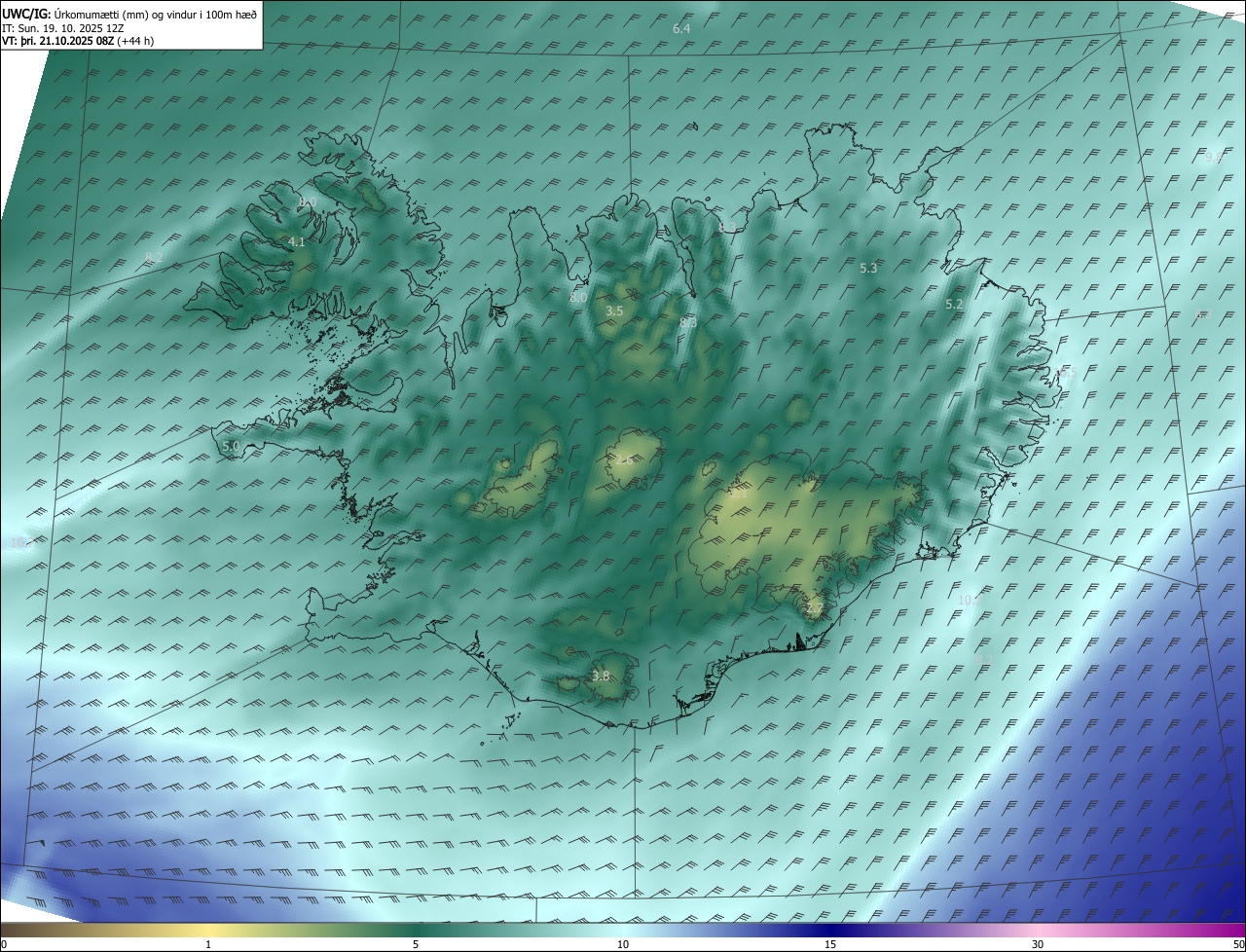Click the 5.0 value on the western peninsula
The height and width of the screenshot is (952, 1246).
pos(231,447)
